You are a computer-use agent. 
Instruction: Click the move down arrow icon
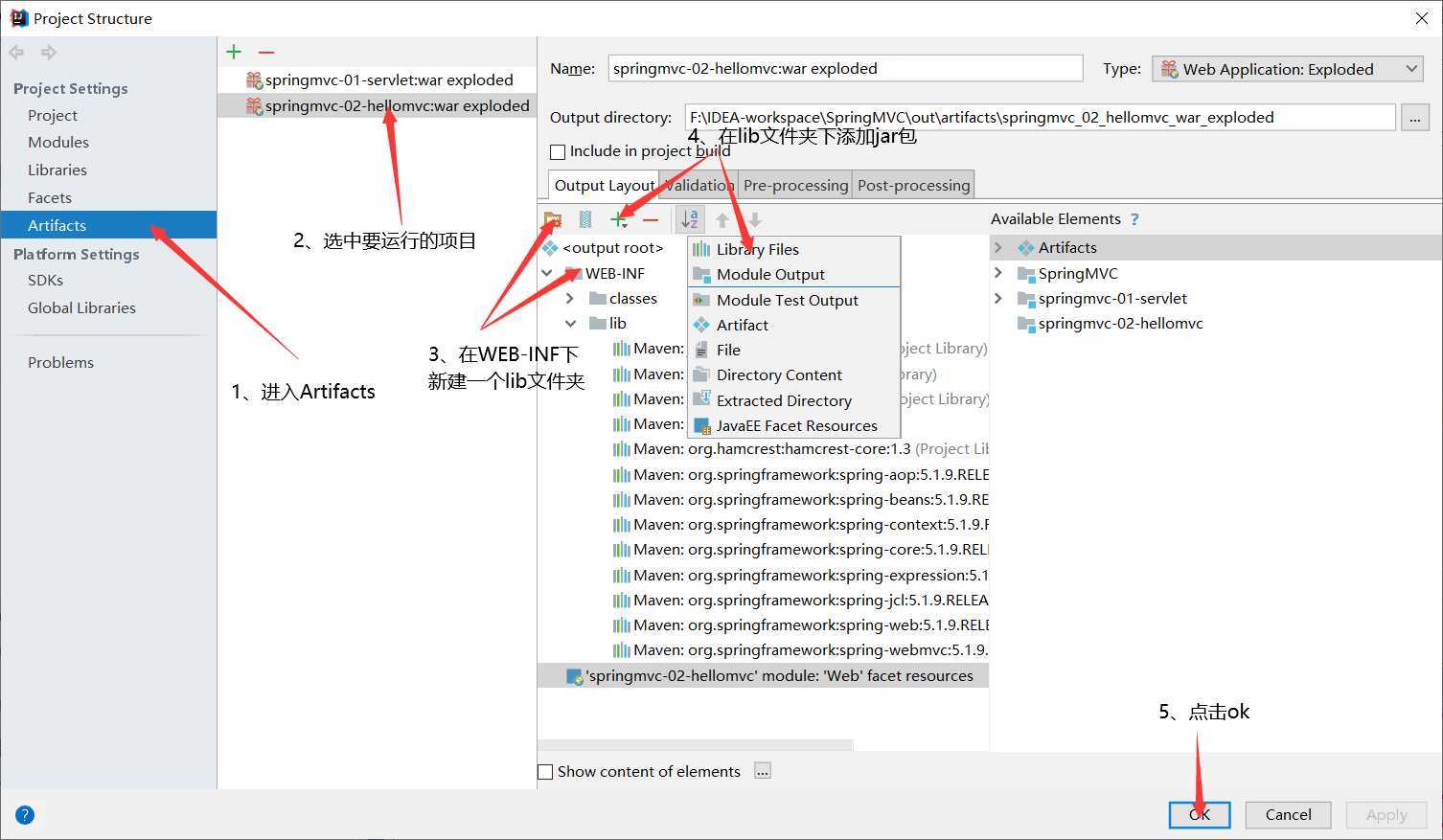pos(755,220)
